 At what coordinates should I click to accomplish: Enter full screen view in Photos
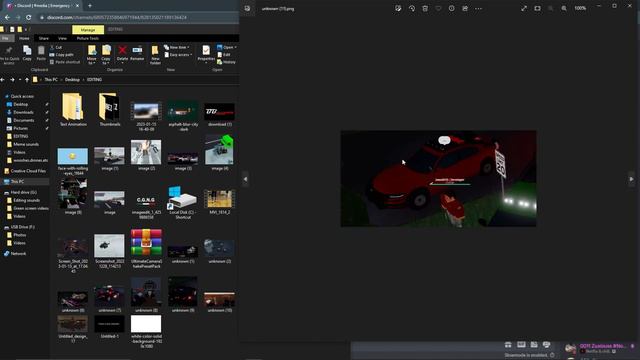click(x=524, y=8)
